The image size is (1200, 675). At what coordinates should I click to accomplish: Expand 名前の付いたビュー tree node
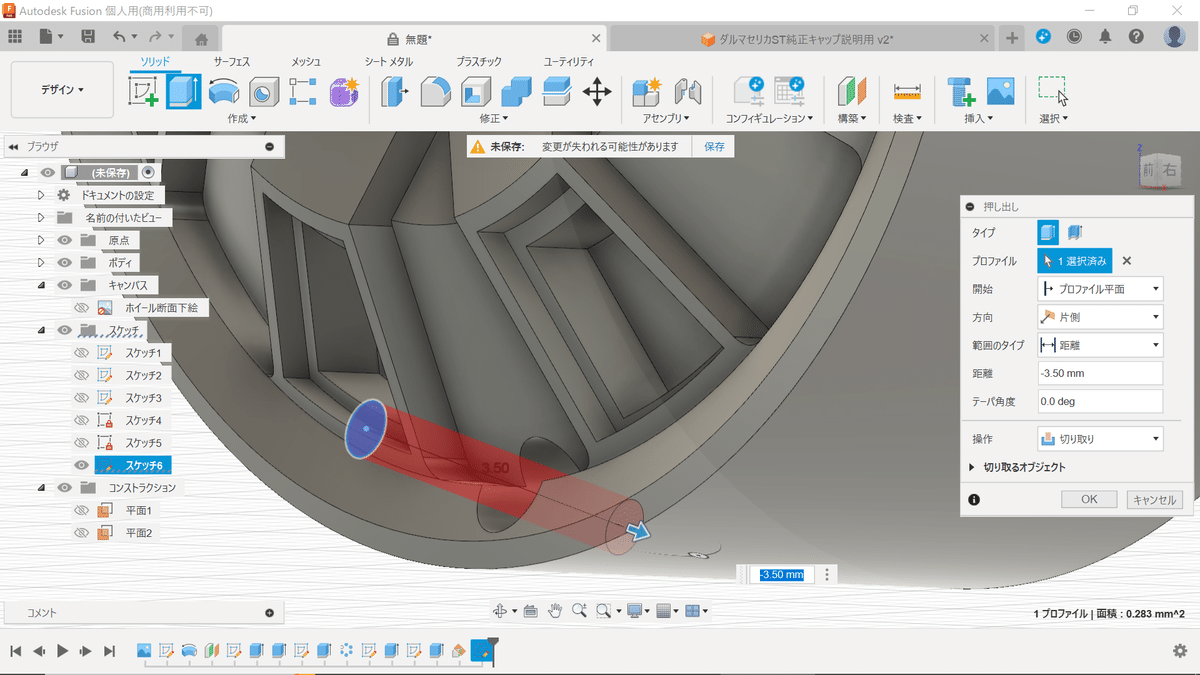41,217
